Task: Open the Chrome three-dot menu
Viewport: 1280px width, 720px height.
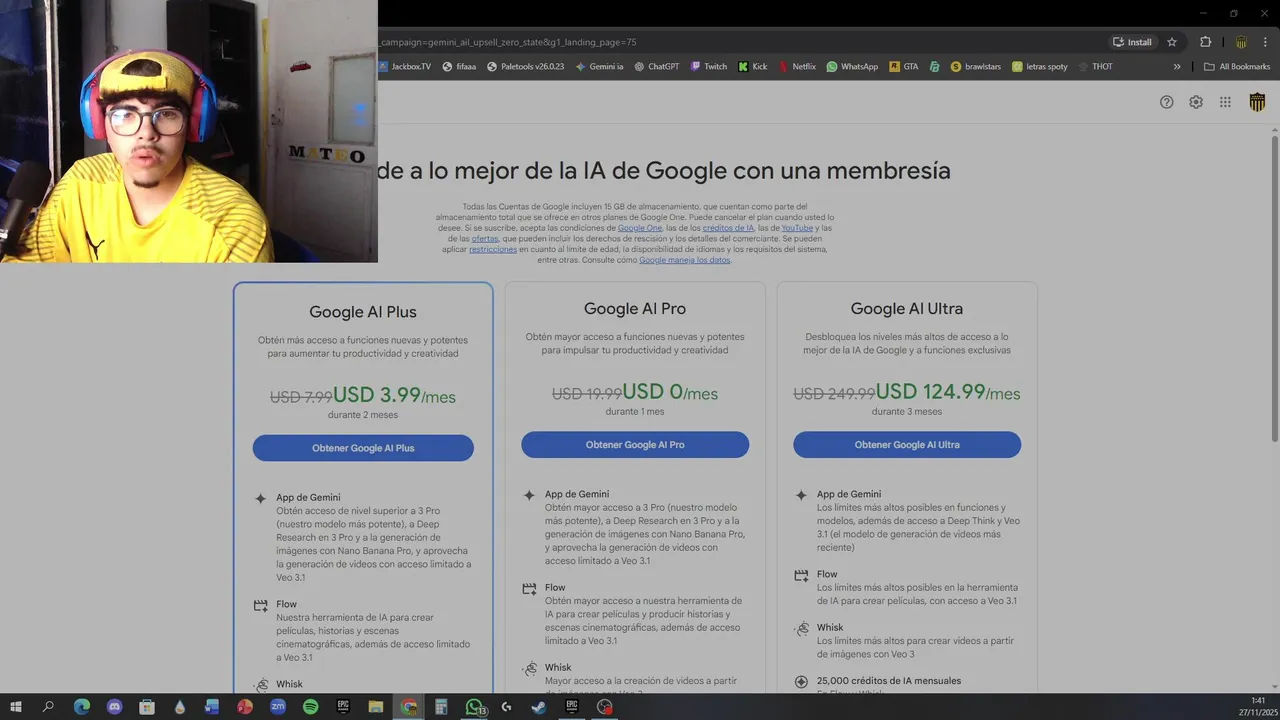Action: 1264,42
